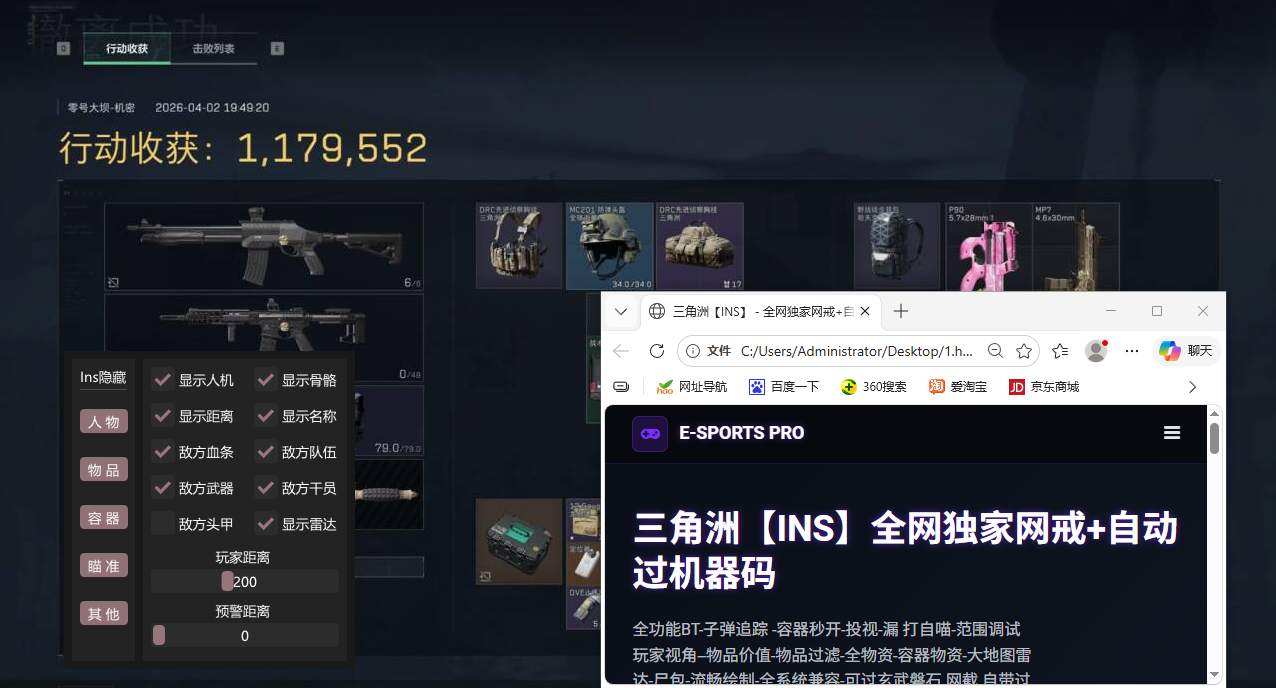This screenshot has width=1276, height=688.
Task: Uncheck the 显示雷达 option
Action: [x=265, y=523]
